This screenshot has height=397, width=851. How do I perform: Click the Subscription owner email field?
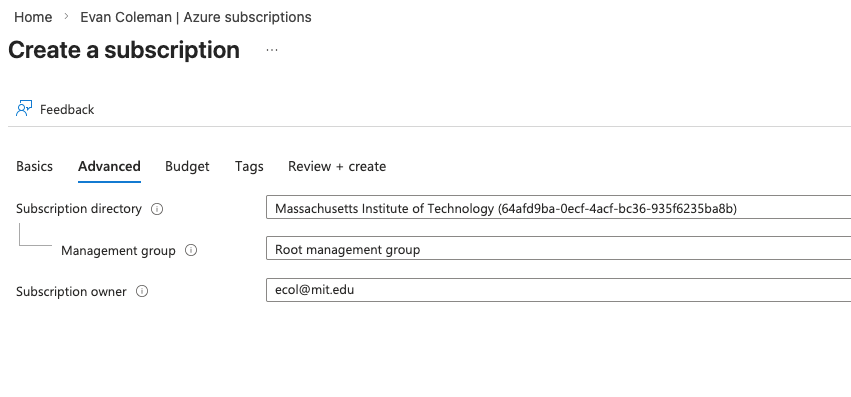pos(558,289)
